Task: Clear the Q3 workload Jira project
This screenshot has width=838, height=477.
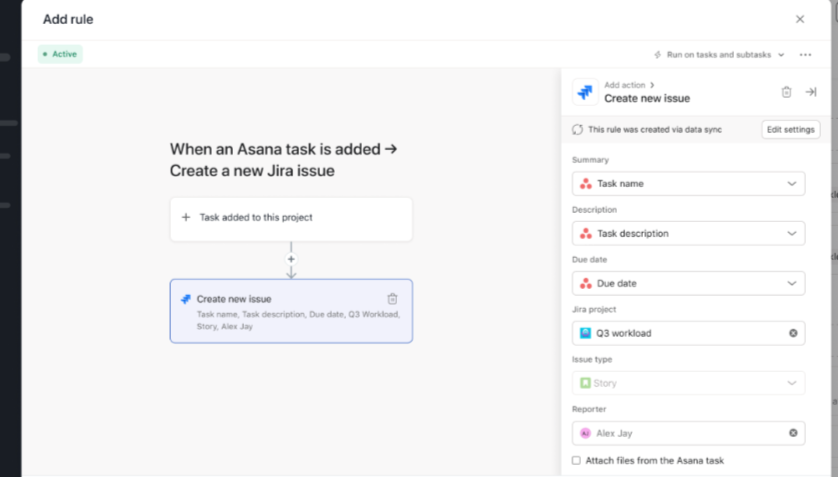Action: point(793,333)
